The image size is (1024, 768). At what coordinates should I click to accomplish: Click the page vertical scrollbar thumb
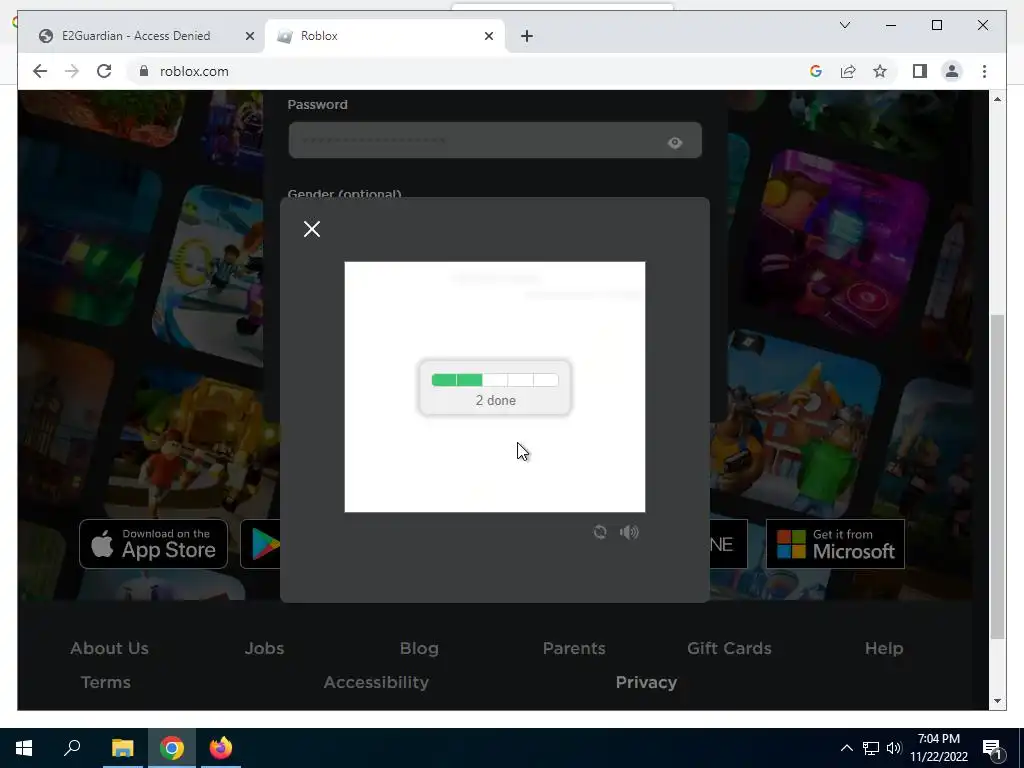pyautogui.click(x=997, y=477)
